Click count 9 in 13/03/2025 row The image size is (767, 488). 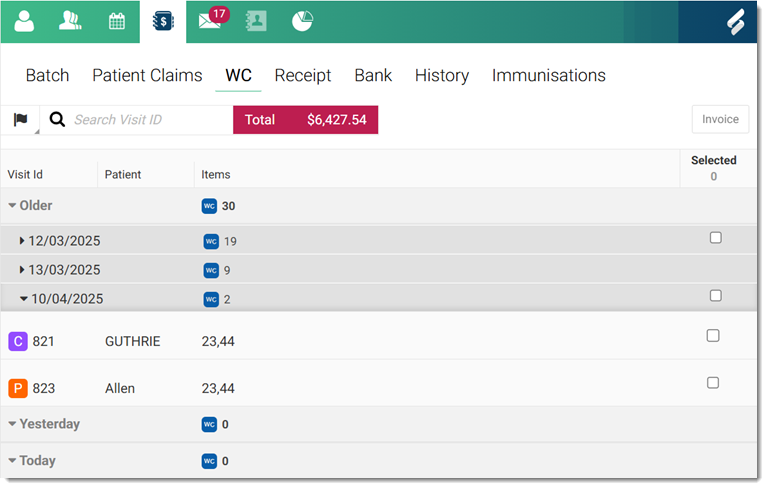227,270
